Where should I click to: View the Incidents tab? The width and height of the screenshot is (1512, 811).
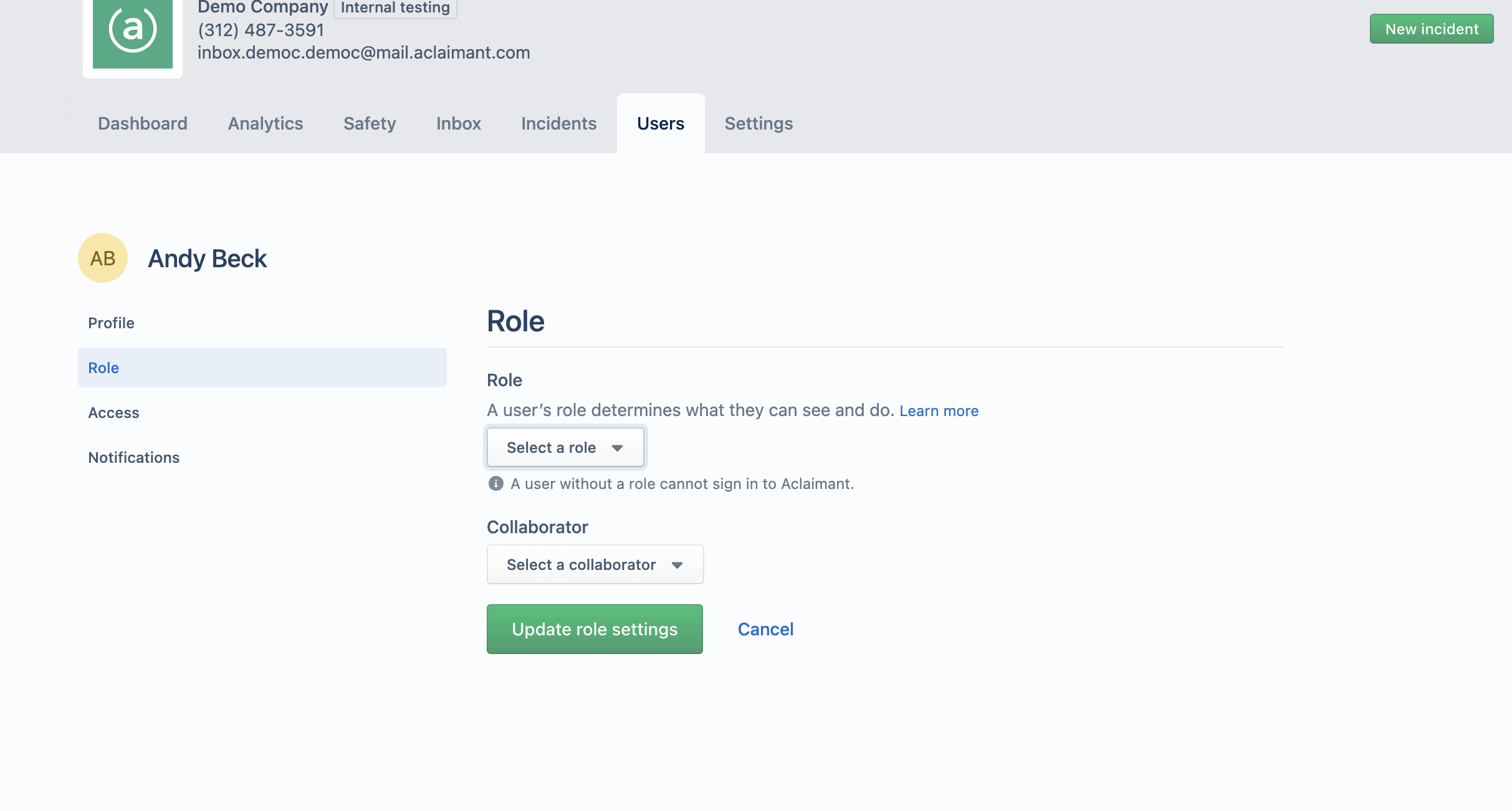coord(559,123)
